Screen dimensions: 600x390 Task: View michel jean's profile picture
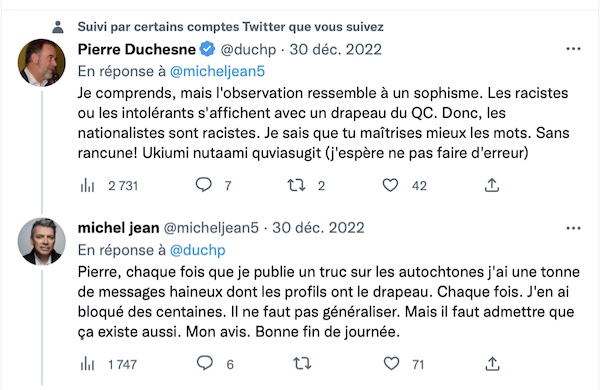[42, 242]
